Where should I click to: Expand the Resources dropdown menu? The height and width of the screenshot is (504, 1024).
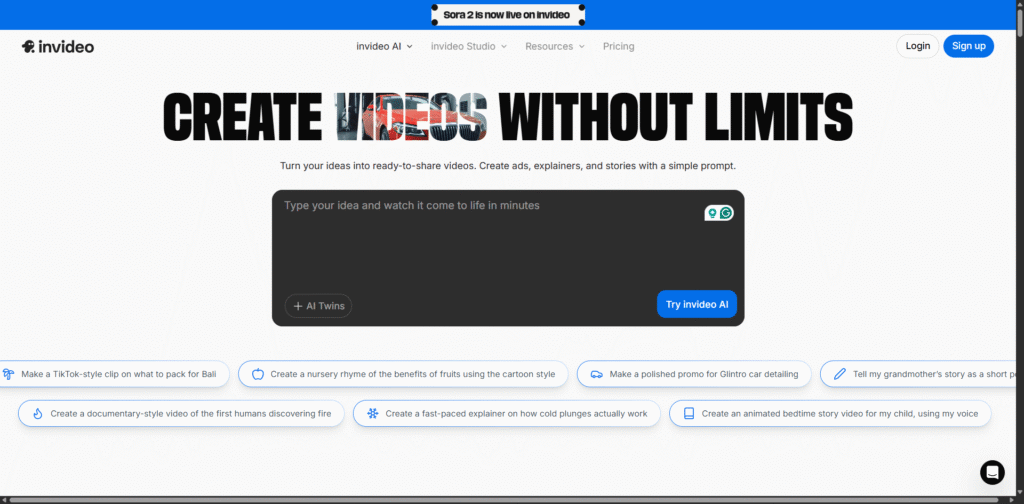555,46
